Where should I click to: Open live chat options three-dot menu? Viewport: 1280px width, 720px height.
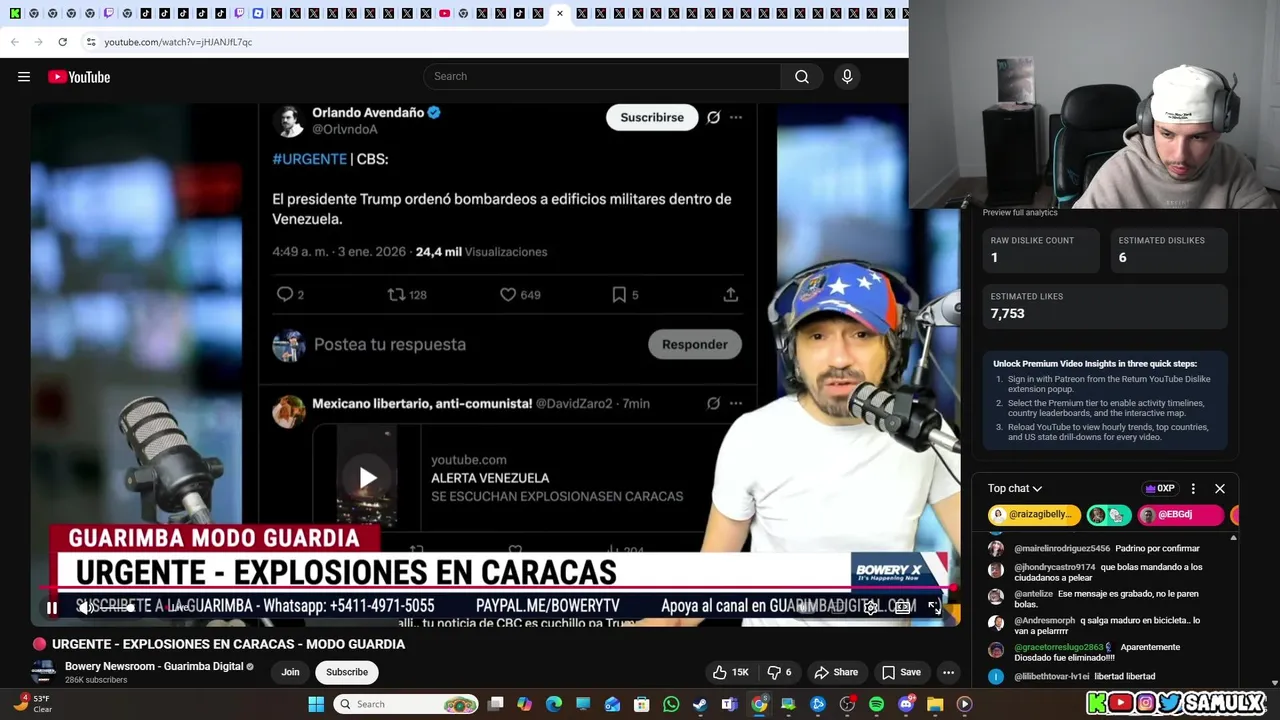click(x=1193, y=489)
